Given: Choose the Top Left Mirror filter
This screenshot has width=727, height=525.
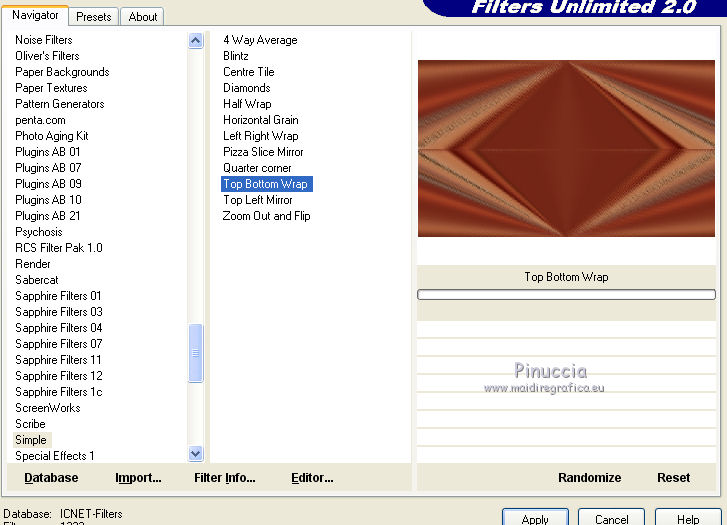Looking at the screenshot, I should coord(258,200).
